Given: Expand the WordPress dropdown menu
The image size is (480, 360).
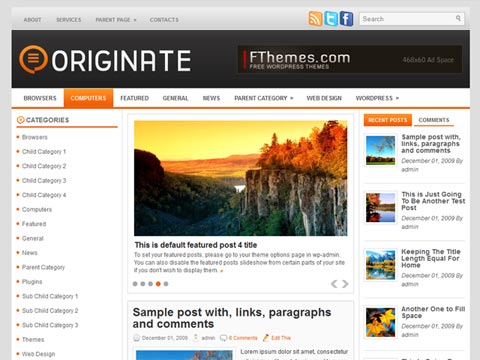Looking at the screenshot, I should [377, 98].
